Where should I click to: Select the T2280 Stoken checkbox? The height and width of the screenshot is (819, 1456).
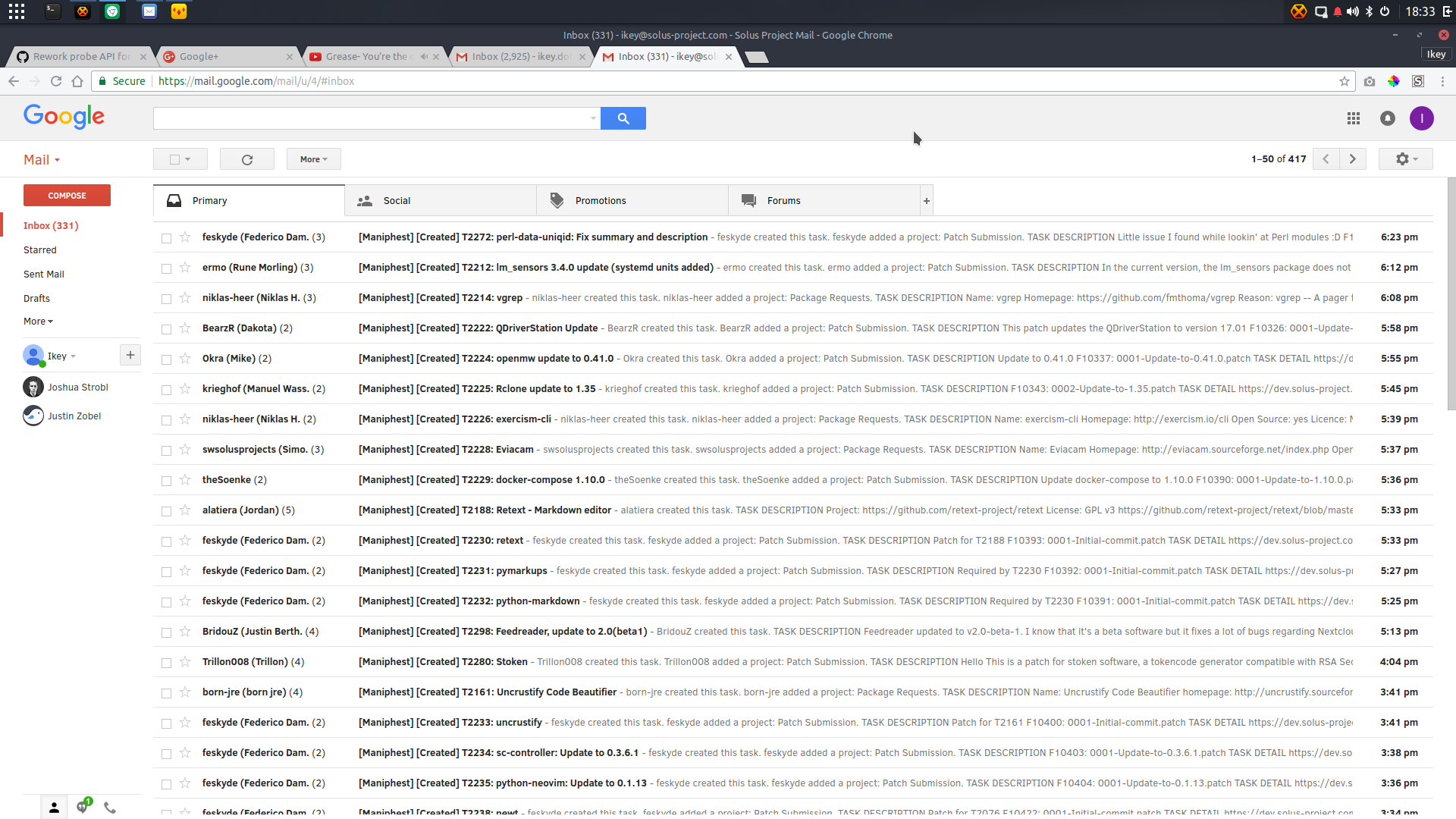(x=166, y=663)
